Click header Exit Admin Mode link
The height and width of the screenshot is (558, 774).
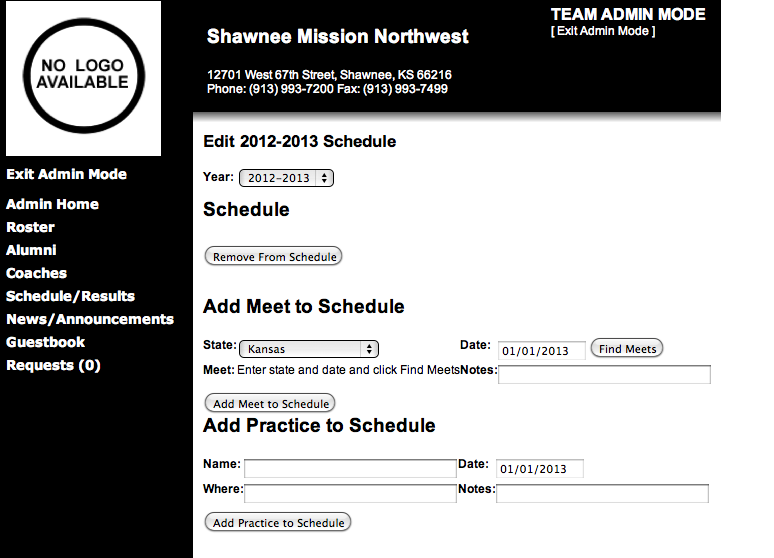[603, 31]
